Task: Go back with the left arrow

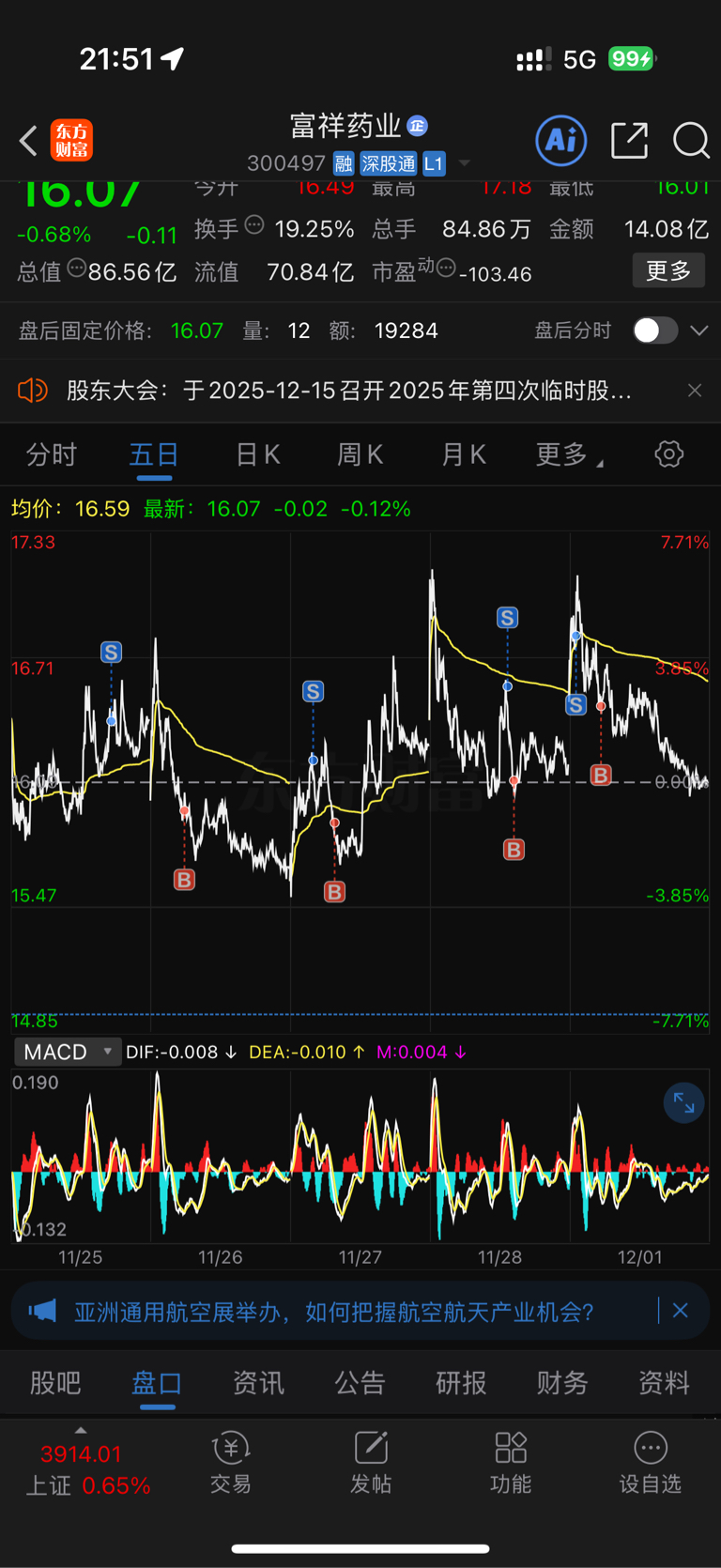Action: click(x=28, y=141)
